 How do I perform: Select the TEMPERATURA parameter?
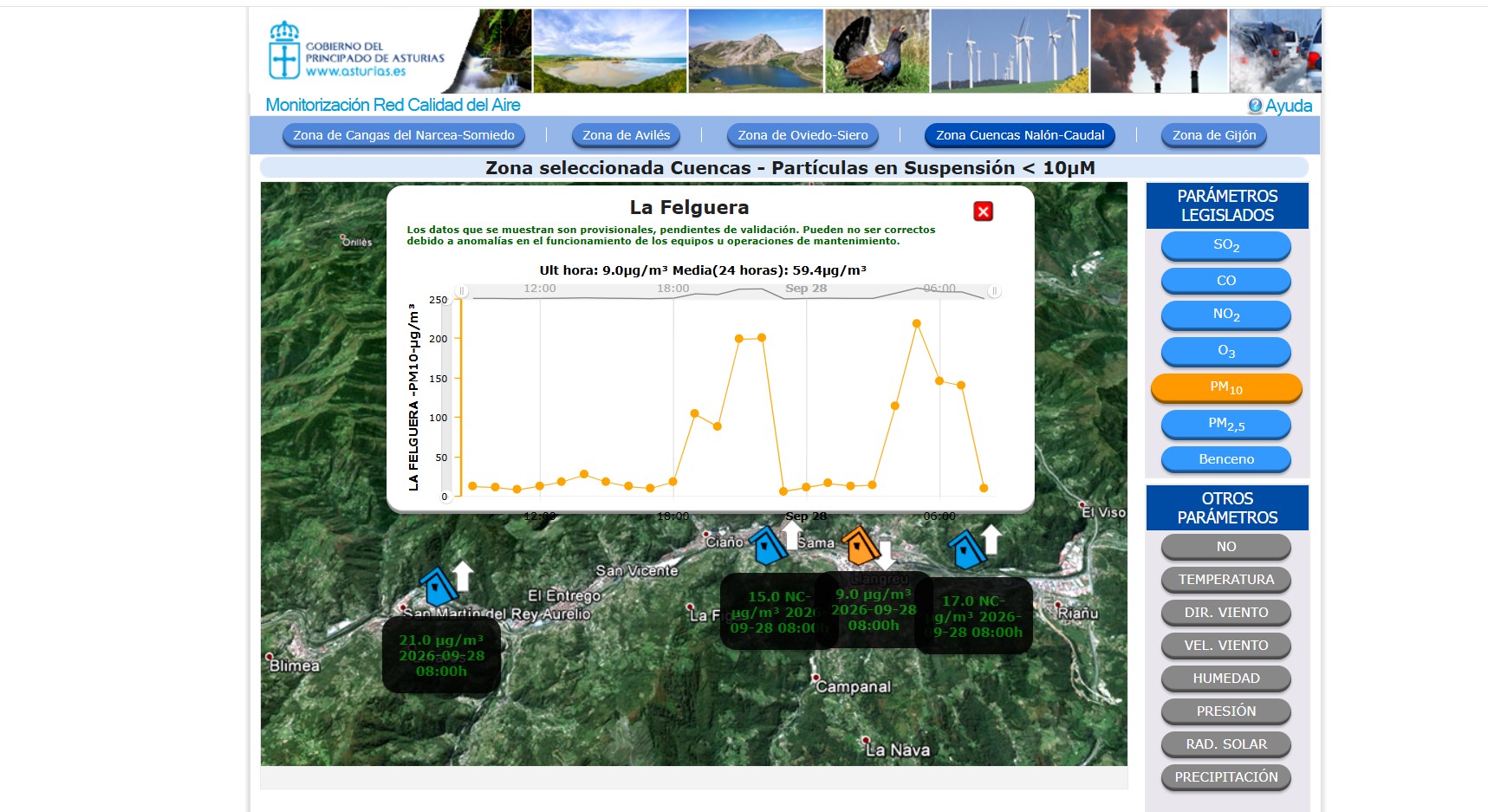click(1226, 580)
